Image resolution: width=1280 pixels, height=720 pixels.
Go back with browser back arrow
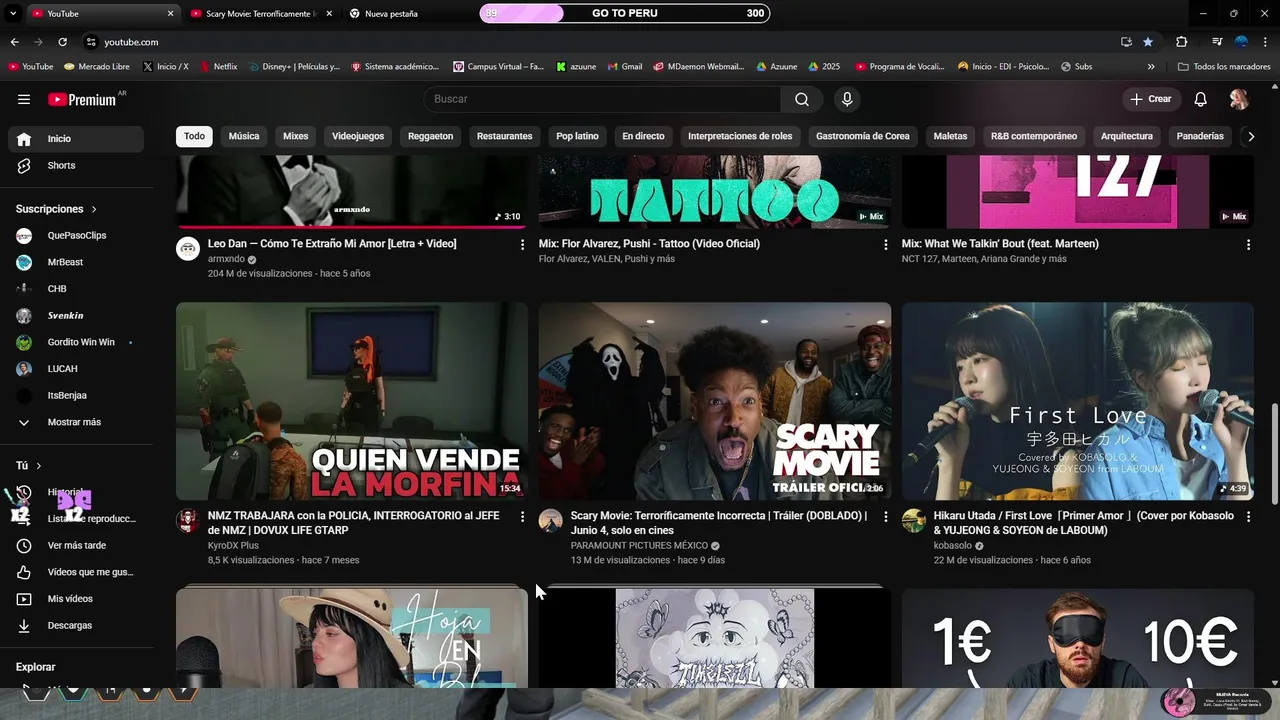click(x=14, y=42)
